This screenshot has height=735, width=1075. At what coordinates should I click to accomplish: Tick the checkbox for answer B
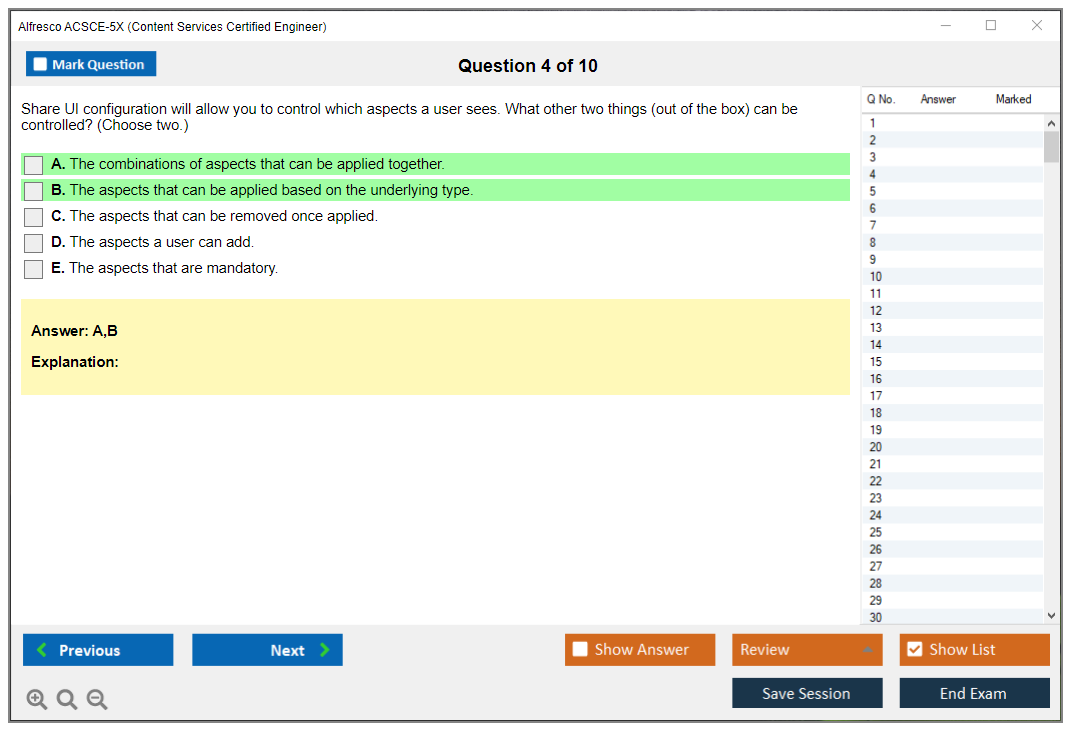click(x=34, y=191)
